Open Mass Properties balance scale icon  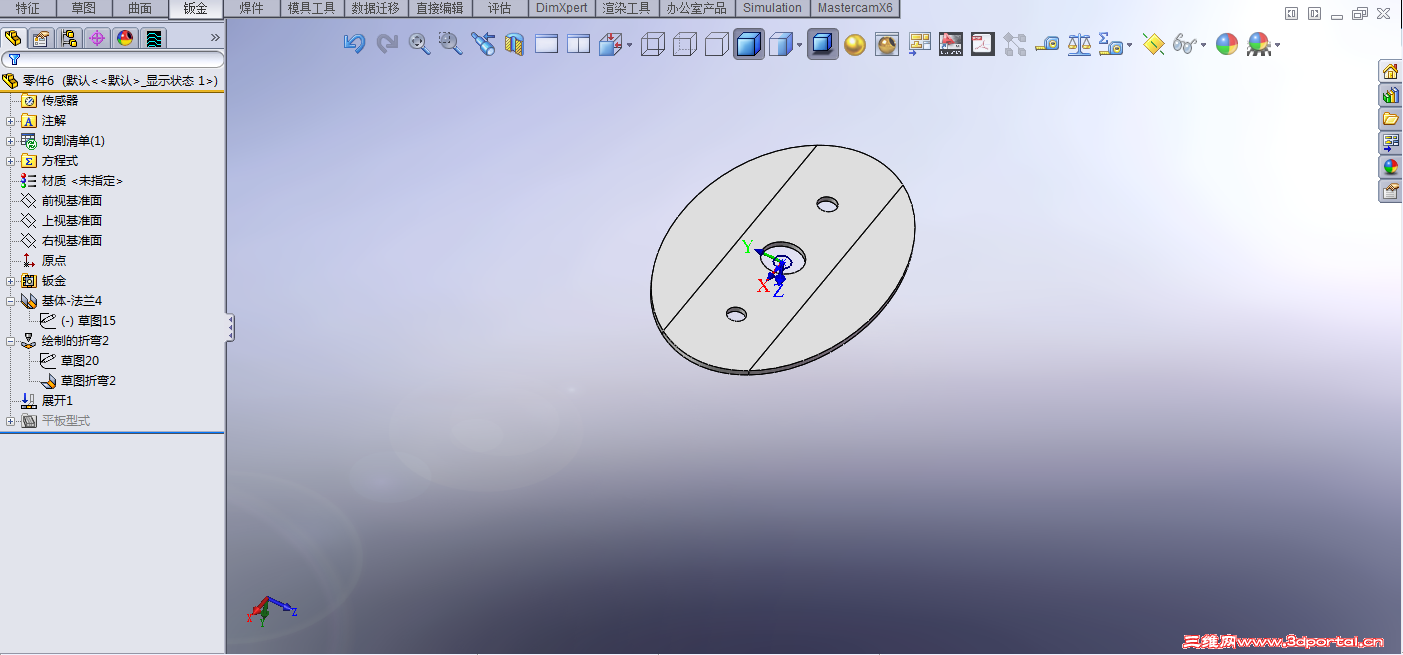pyautogui.click(x=1079, y=44)
